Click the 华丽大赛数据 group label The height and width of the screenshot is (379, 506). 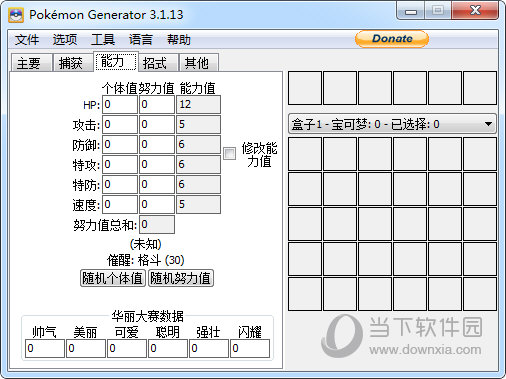point(147,316)
